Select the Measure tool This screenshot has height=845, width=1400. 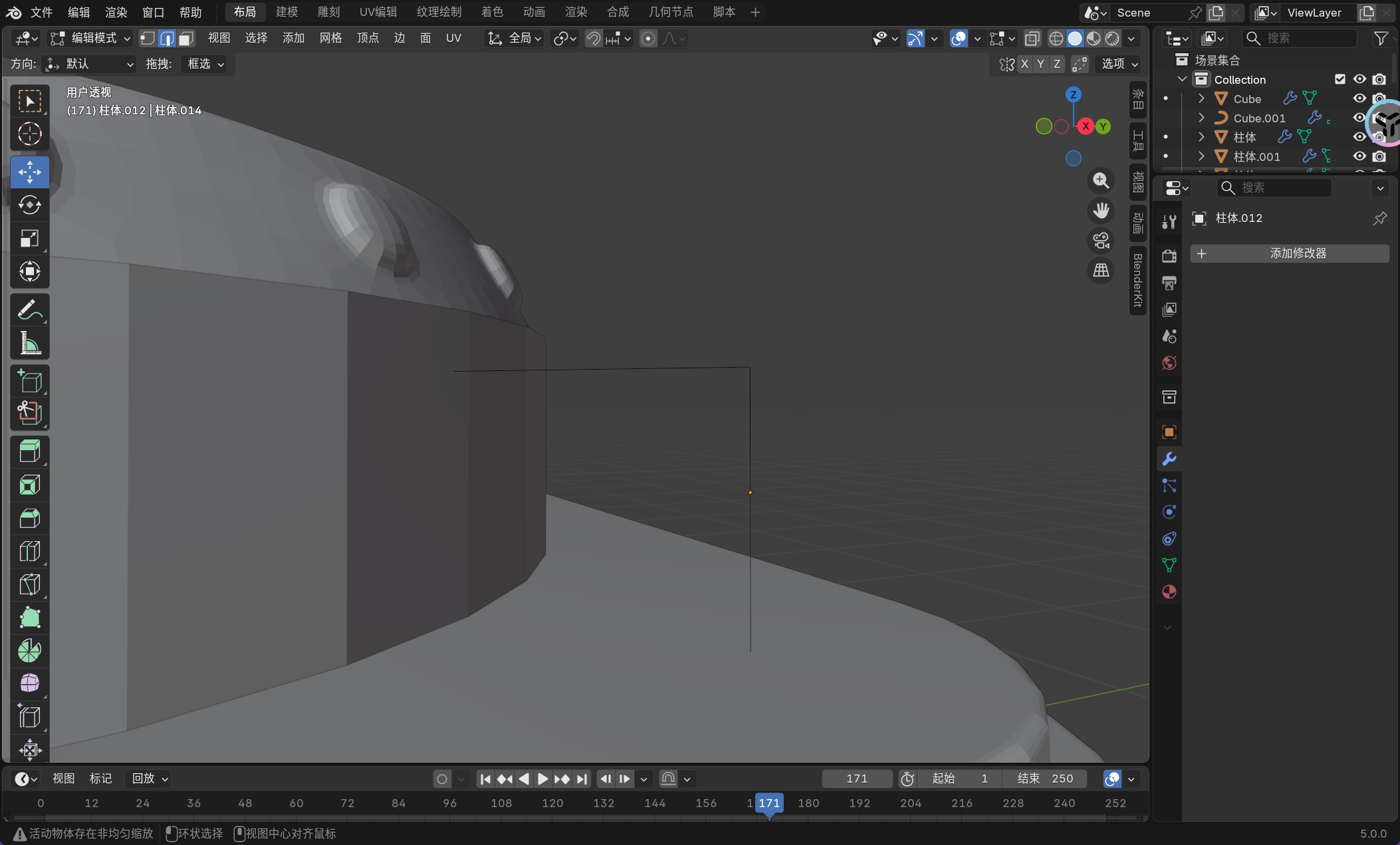click(29, 343)
